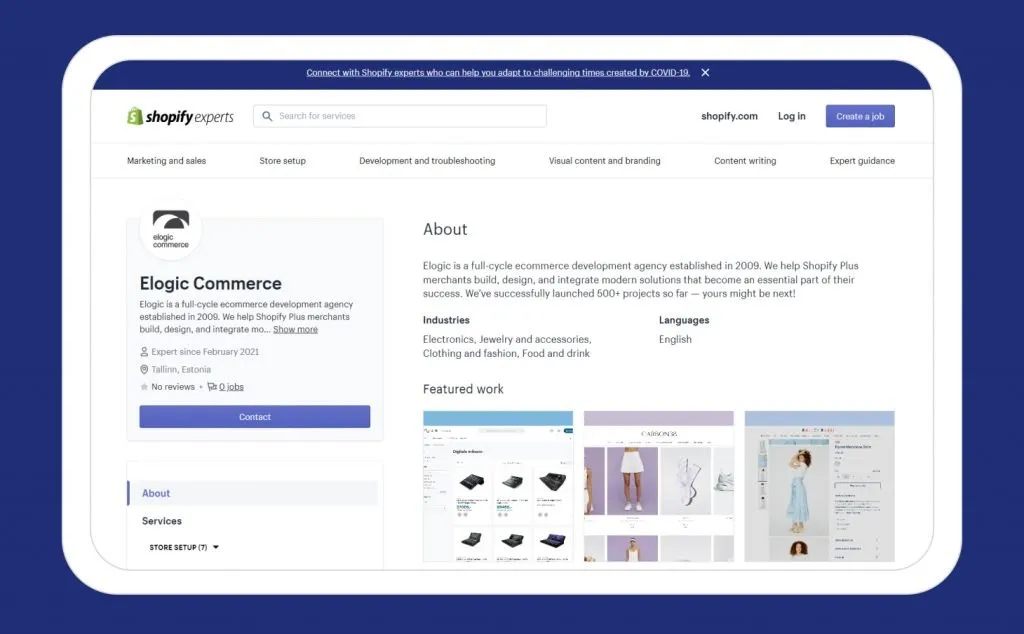Open the Expert guidance category
Image resolution: width=1024 pixels, height=634 pixels.
861,160
